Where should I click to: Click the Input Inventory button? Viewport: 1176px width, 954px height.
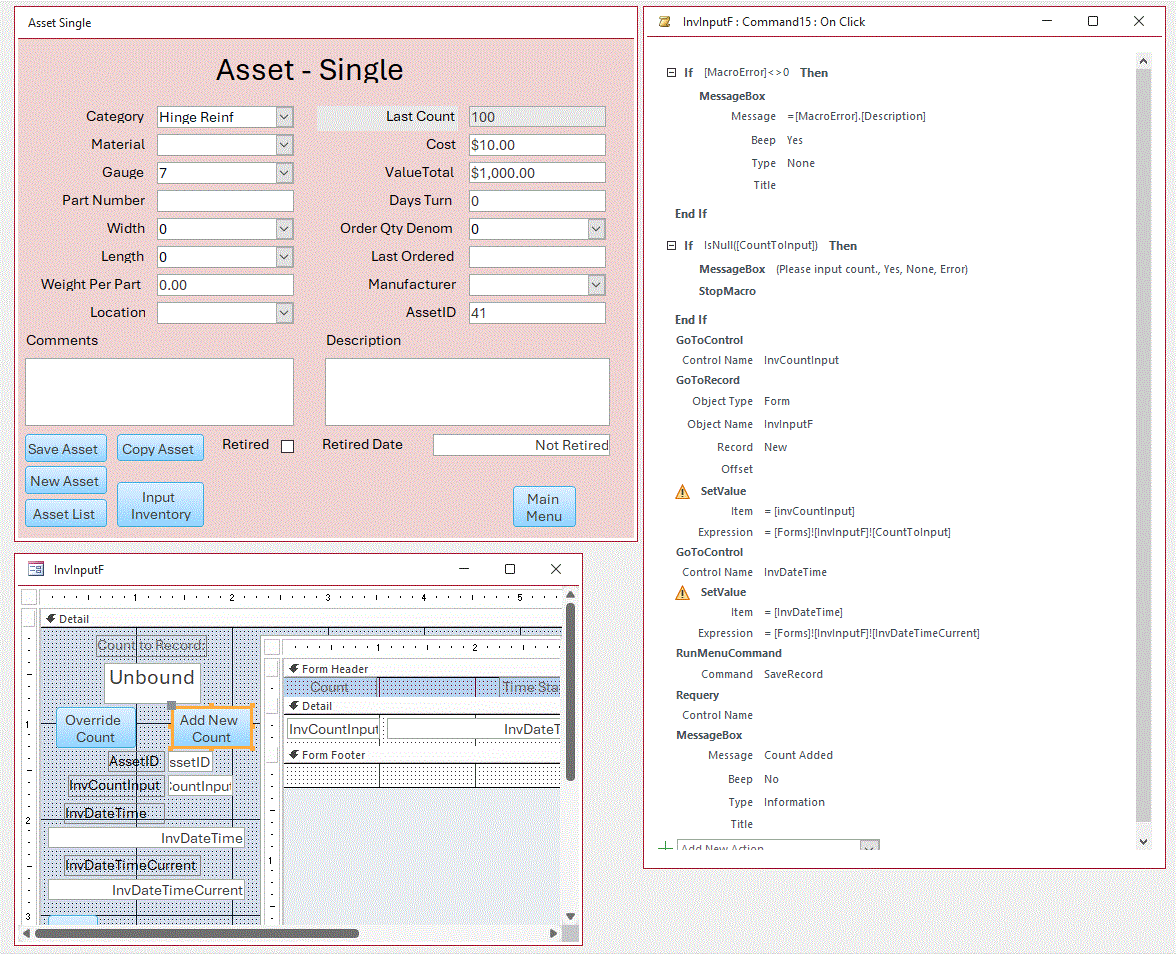click(160, 505)
